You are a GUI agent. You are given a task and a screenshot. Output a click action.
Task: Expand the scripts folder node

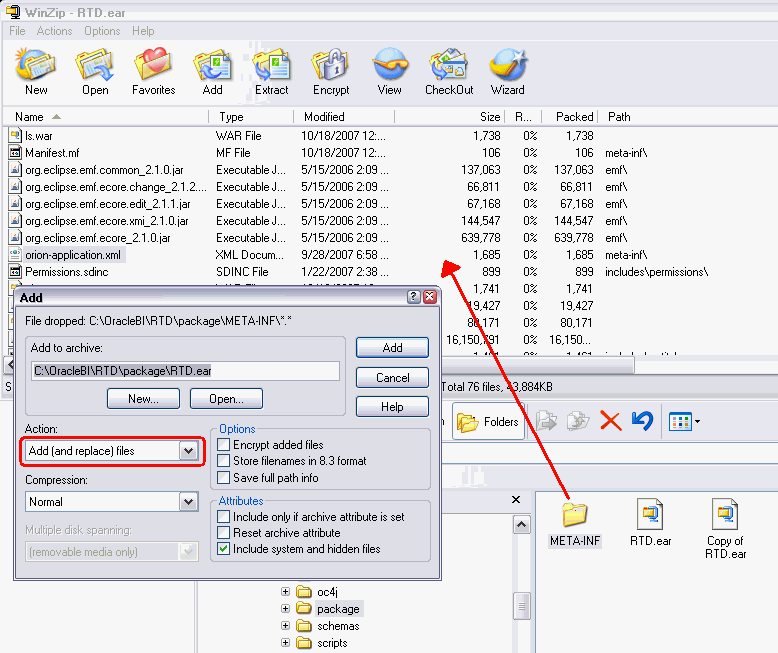click(285, 643)
